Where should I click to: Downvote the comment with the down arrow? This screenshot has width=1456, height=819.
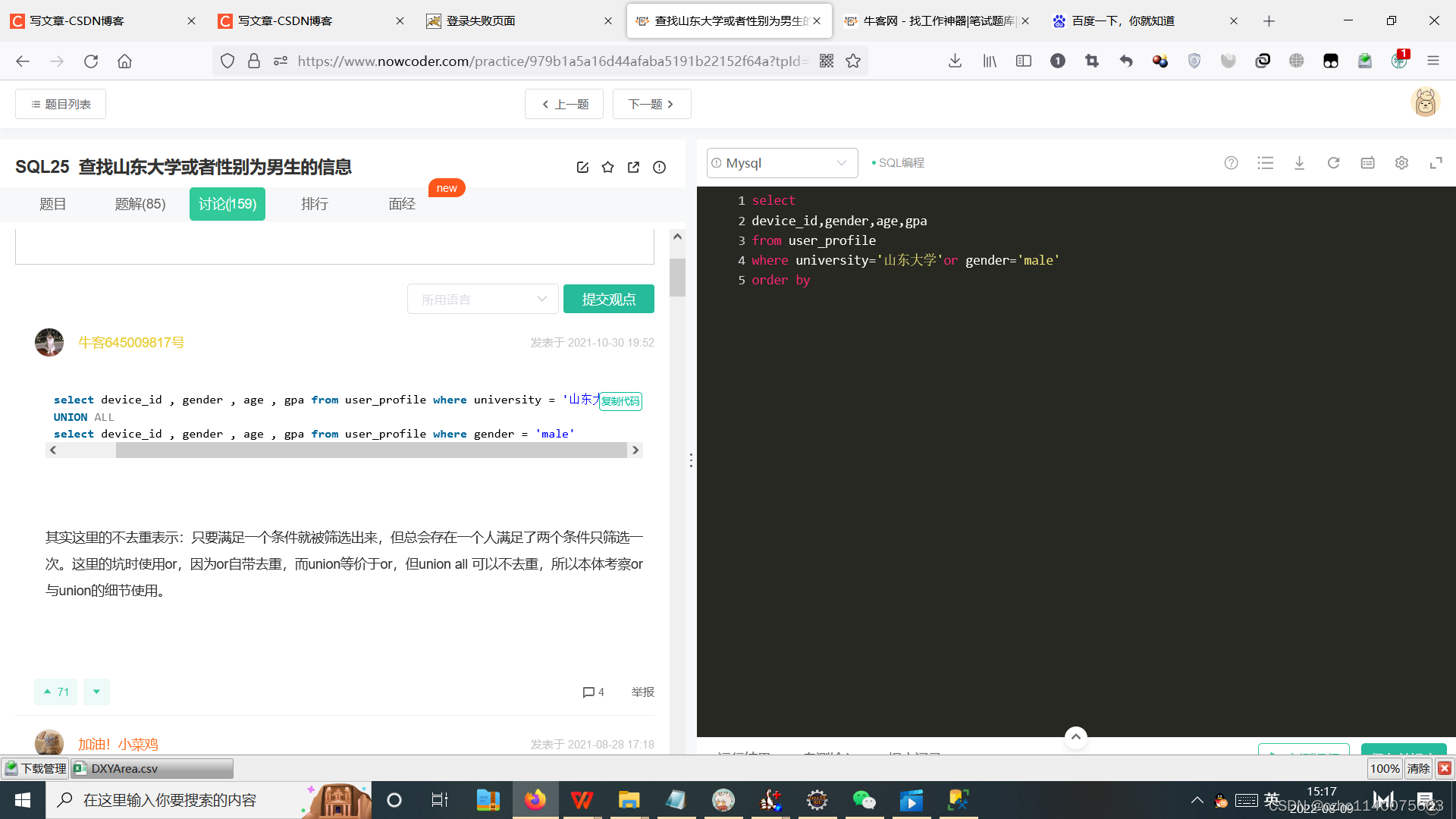pos(96,692)
